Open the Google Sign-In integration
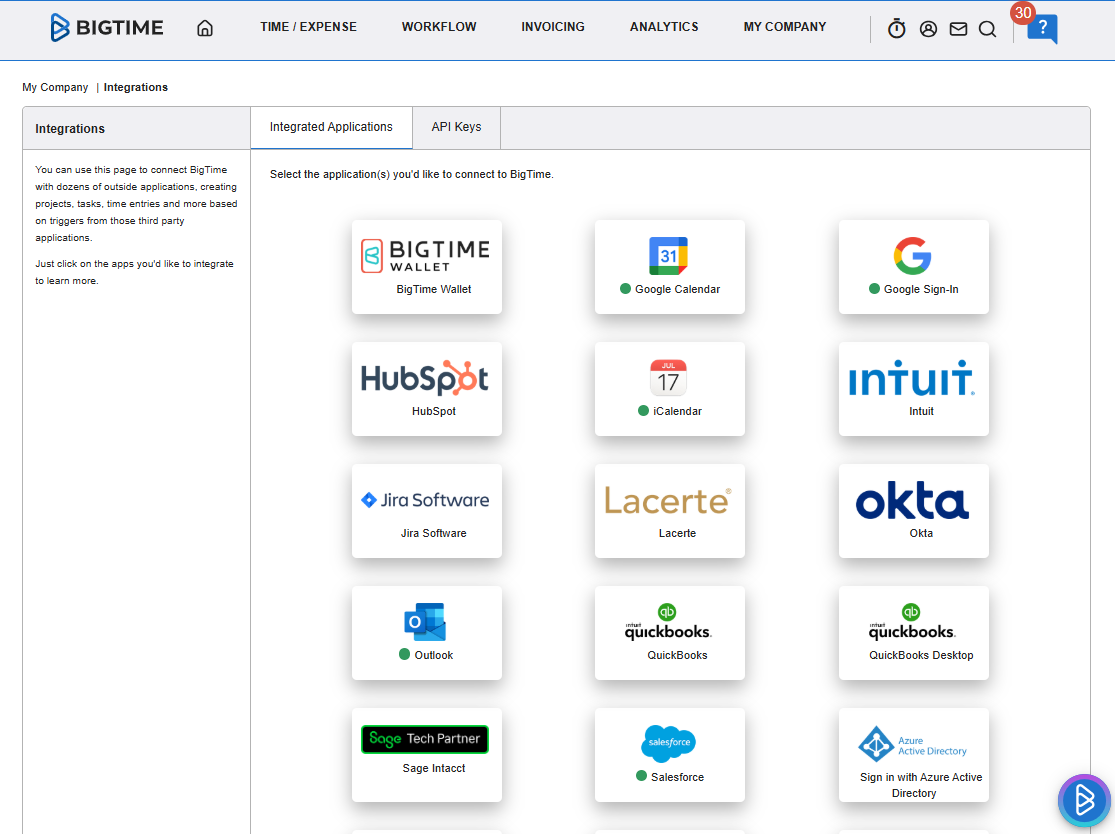Screen dimensions: 1115x834 [x=914, y=267]
